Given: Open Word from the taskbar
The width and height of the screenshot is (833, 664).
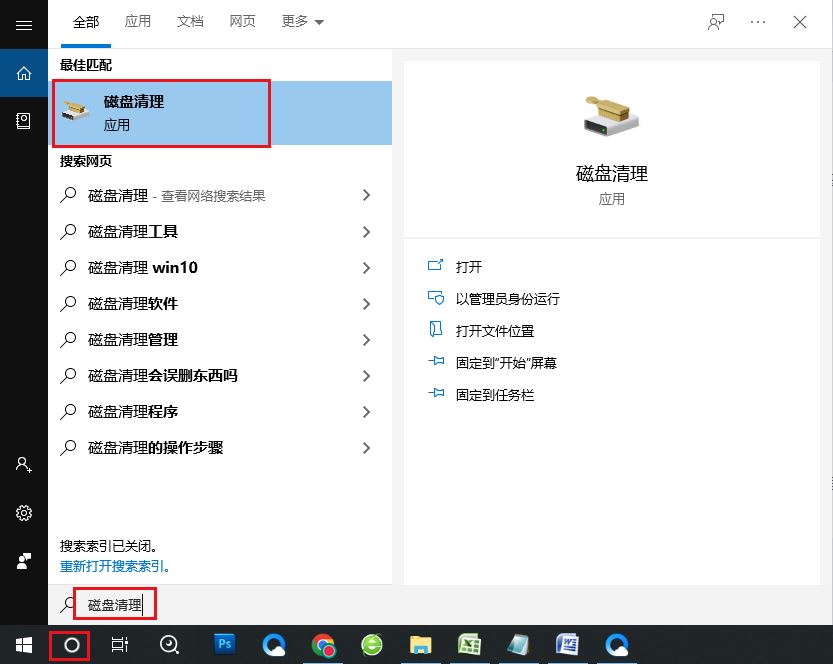Looking at the screenshot, I should [567, 644].
